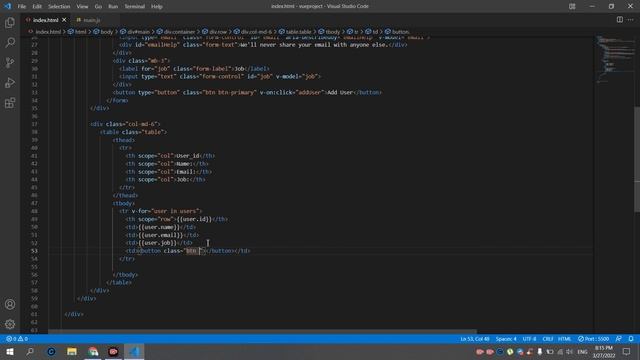Open the Run and Debug view
Viewport: 640px width, 360px height.
click(10, 82)
